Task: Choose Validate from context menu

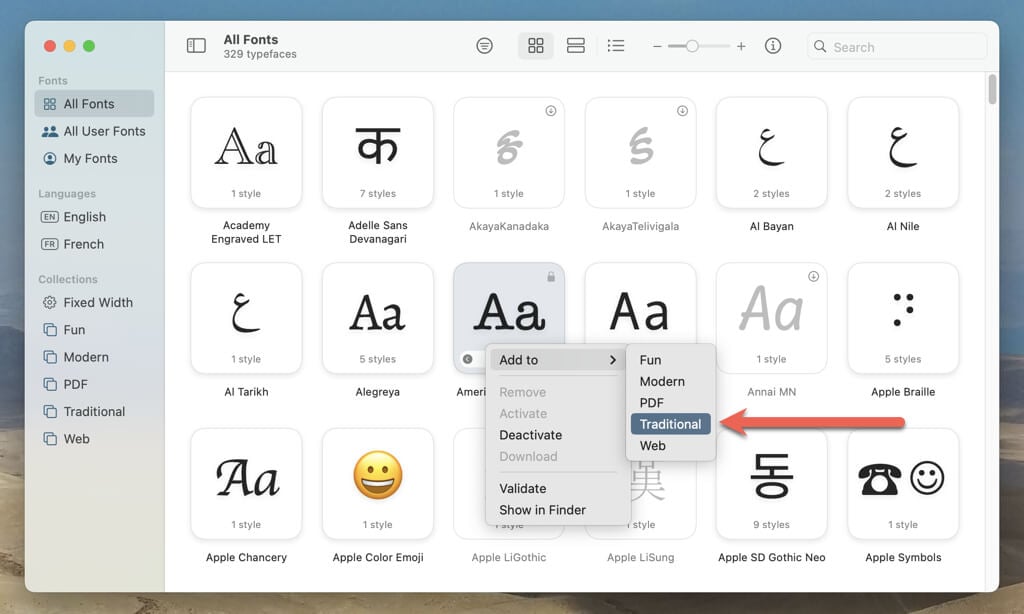Action: pos(557,489)
